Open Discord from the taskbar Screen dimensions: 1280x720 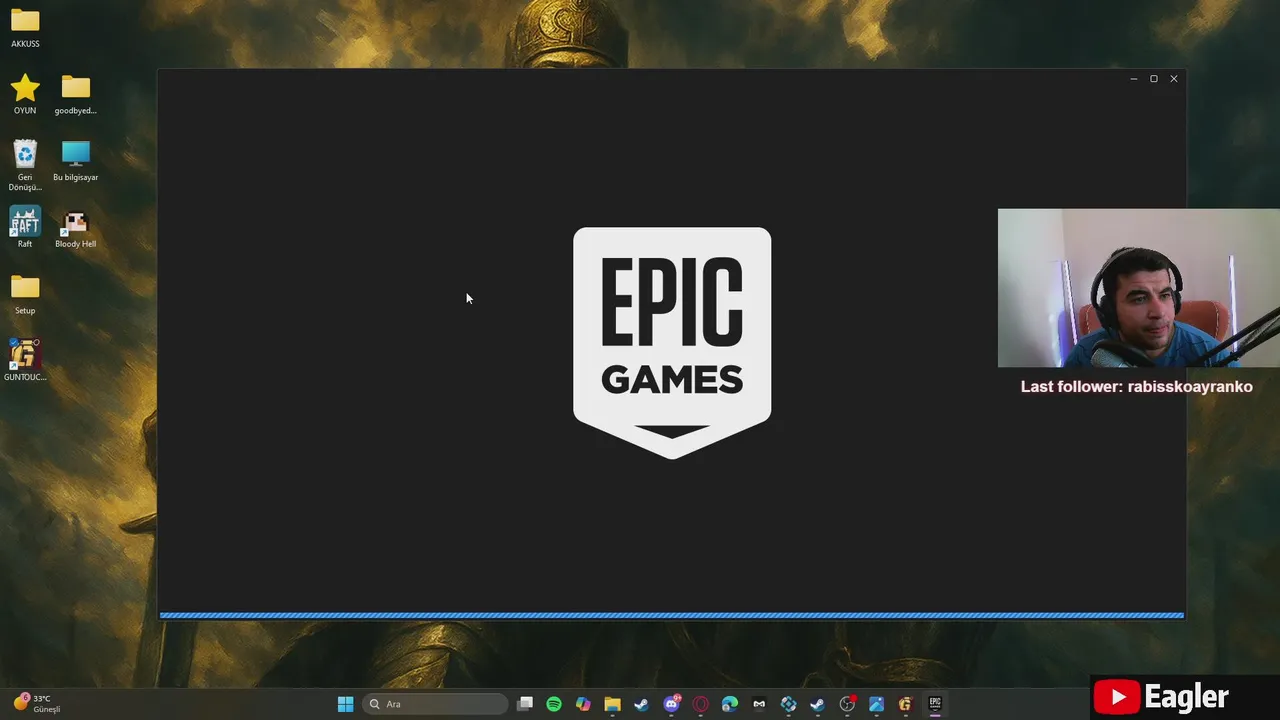[671, 704]
